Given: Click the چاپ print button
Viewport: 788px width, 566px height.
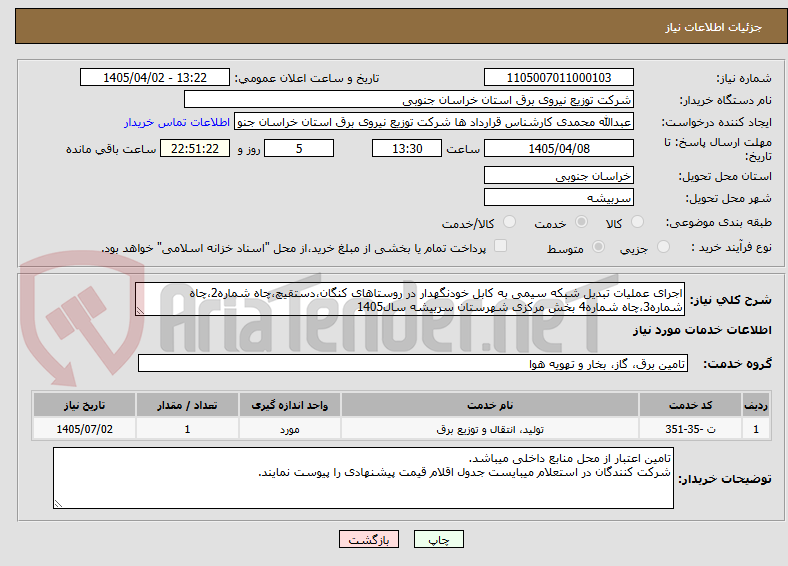Looking at the screenshot, I should click(x=439, y=539).
